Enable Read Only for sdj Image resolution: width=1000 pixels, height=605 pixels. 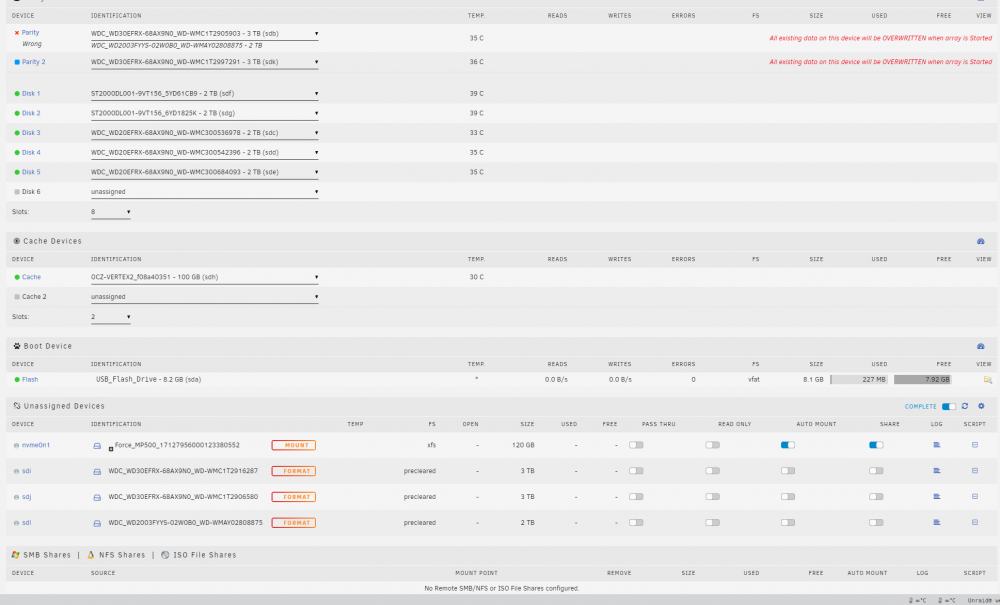pyautogui.click(x=712, y=497)
